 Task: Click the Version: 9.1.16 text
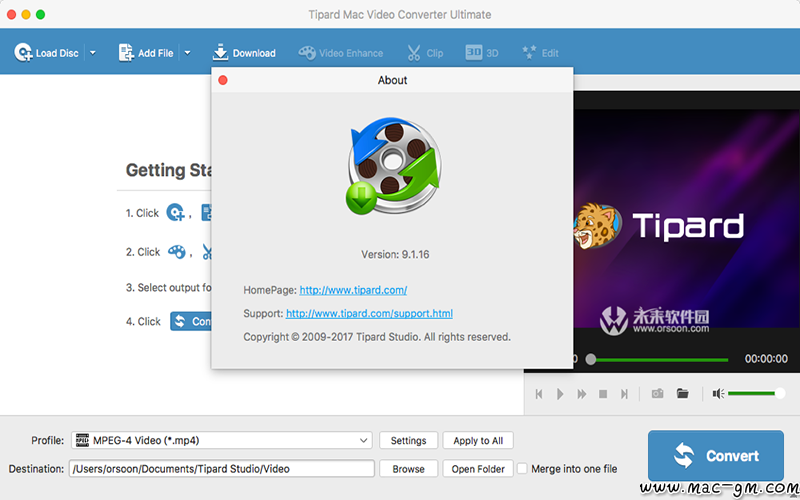(x=395, y=254)
